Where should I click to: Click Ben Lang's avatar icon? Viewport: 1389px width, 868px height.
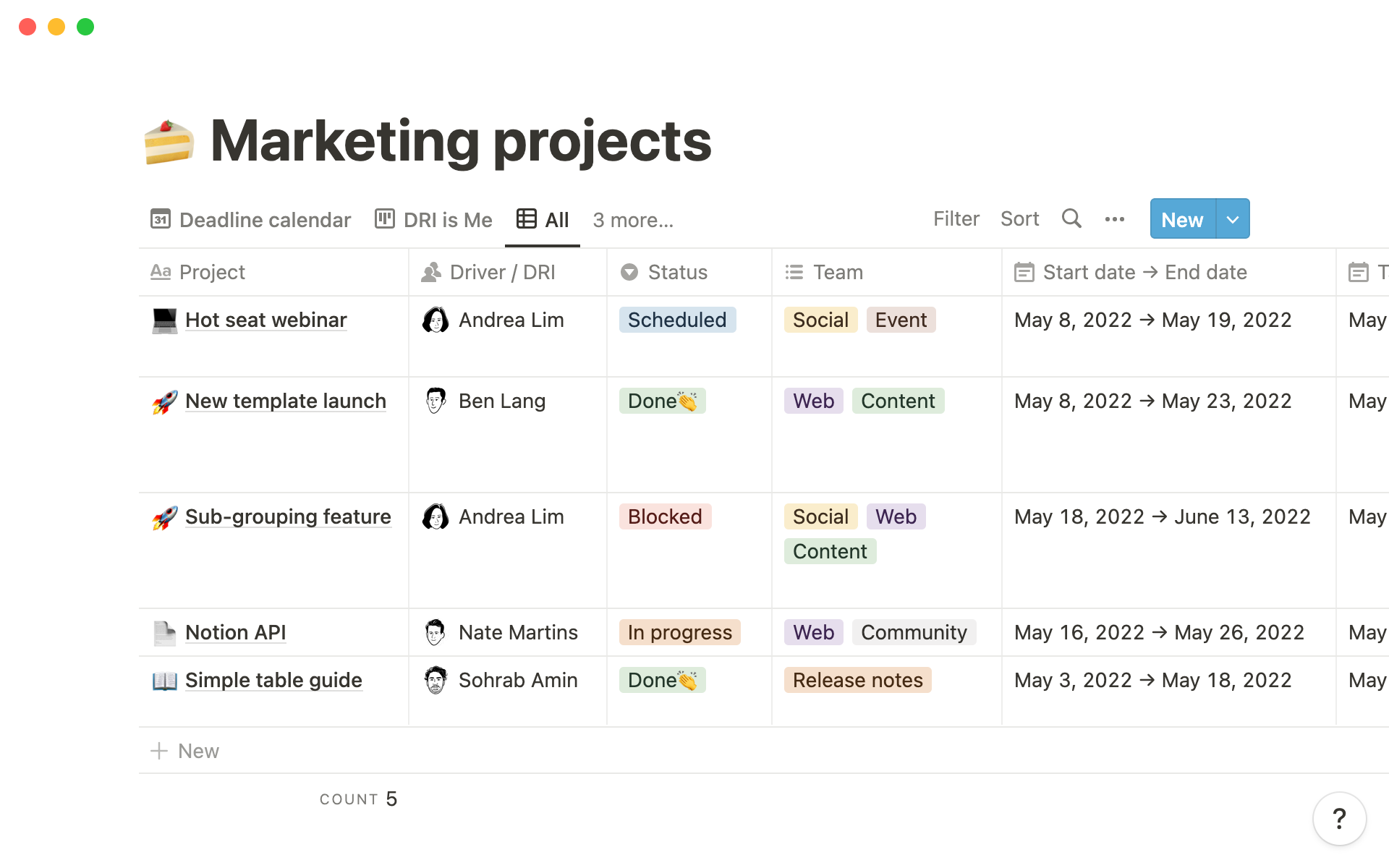[436, 401]
